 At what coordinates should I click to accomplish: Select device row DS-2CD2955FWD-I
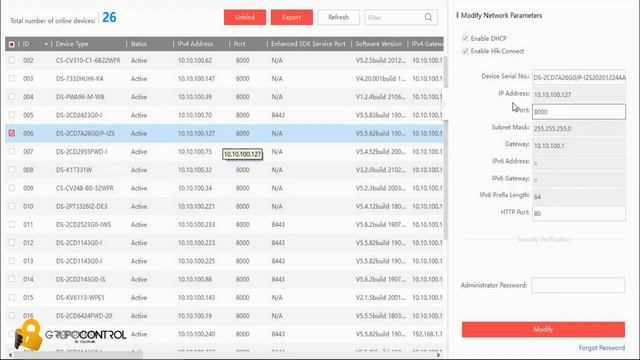(x=224, y=151)
